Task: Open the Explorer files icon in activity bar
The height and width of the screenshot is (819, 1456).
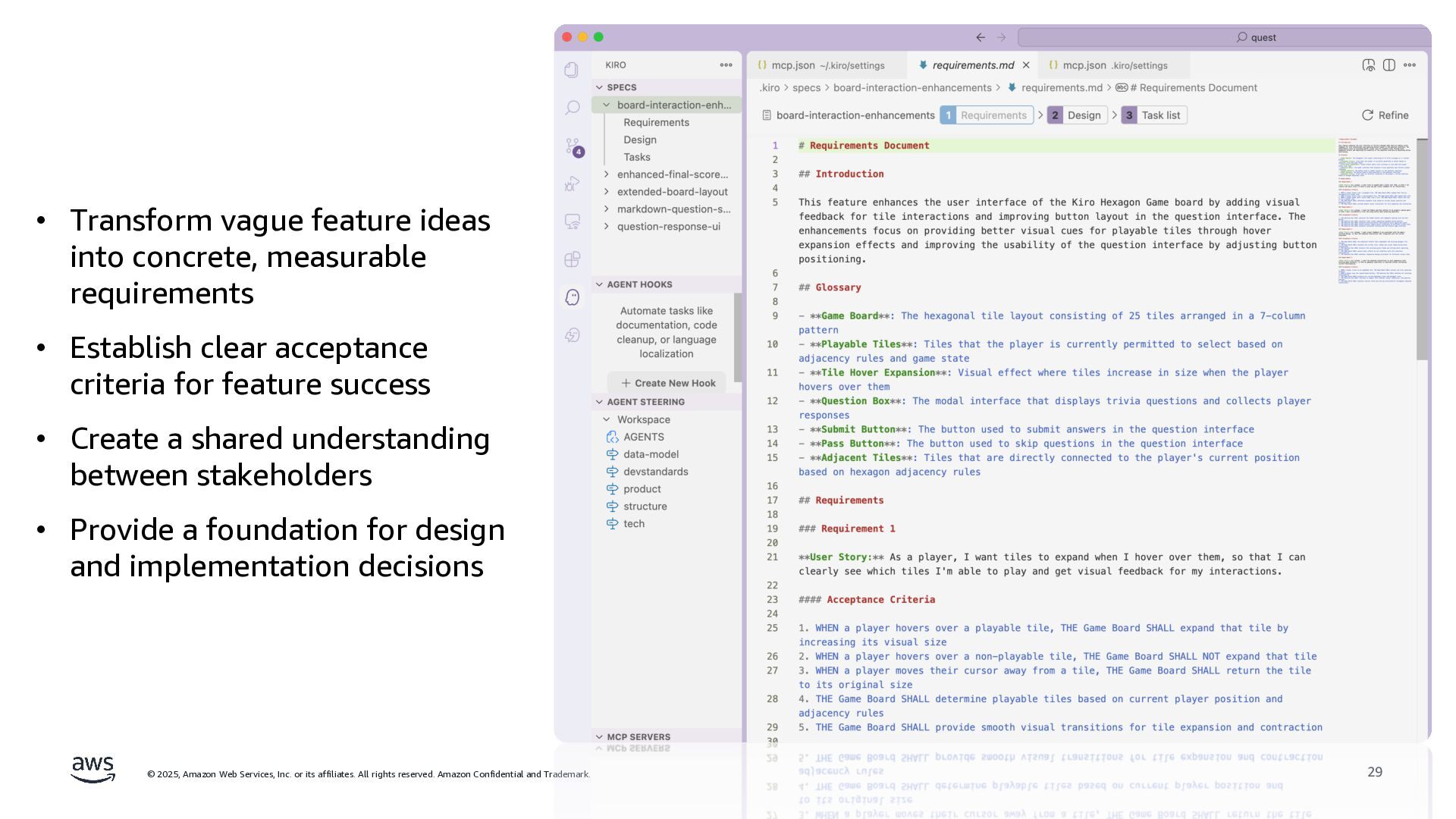Action: 572,70
